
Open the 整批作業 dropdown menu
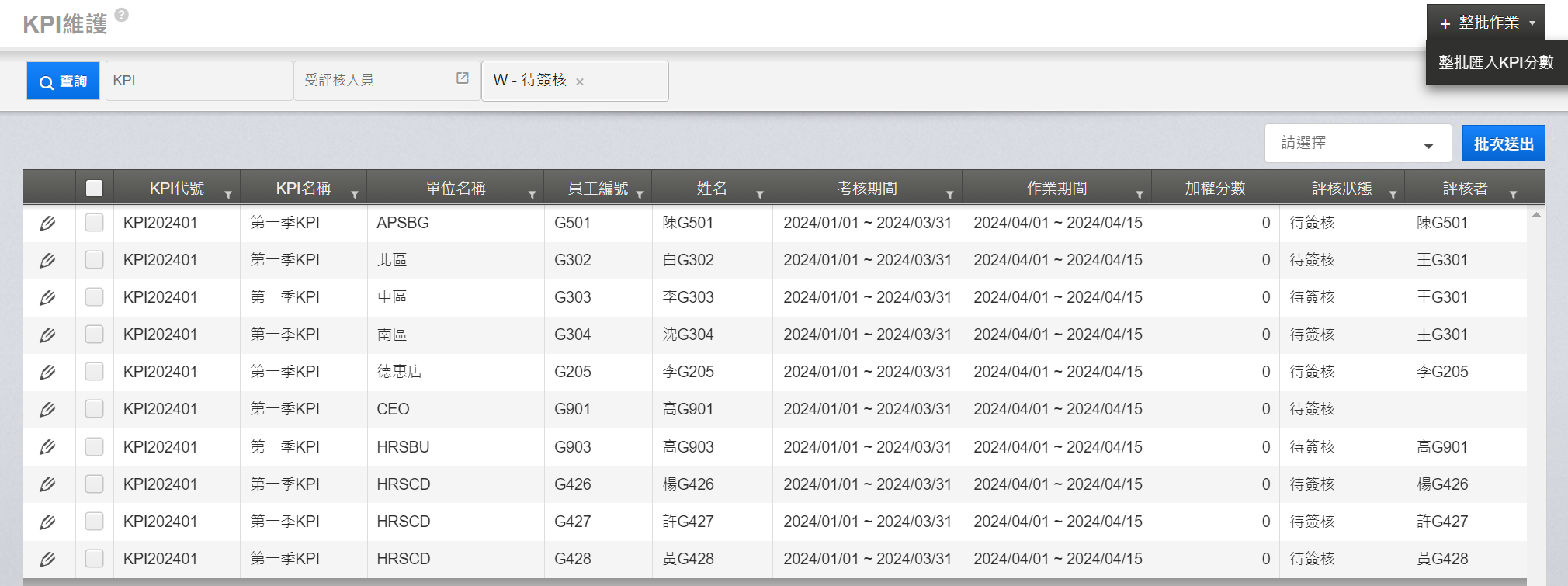pos(1486,23)
